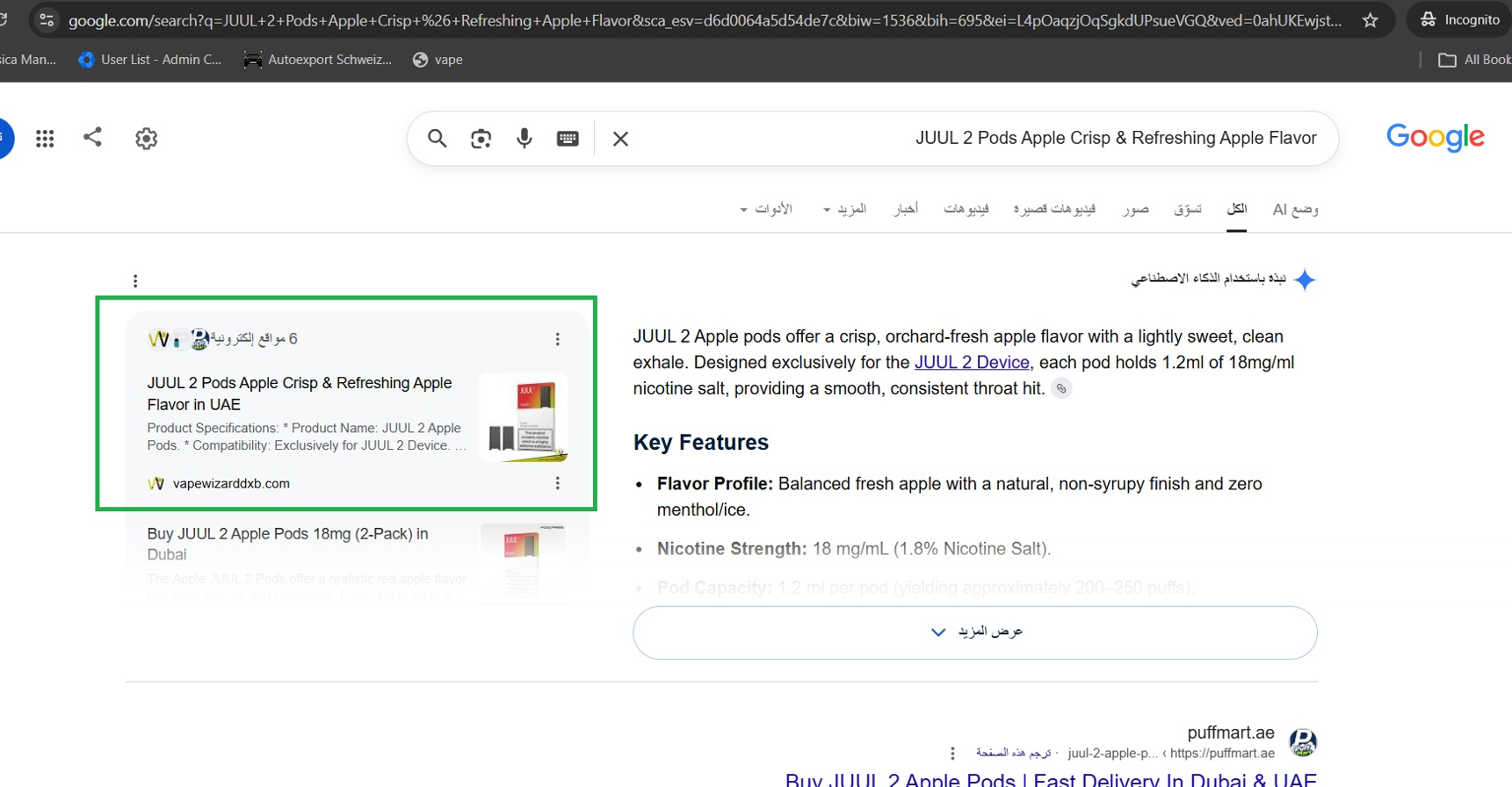Switch to the صور images tab
This screenshot has height=787, width=1512.
[x=1135, y=209]
